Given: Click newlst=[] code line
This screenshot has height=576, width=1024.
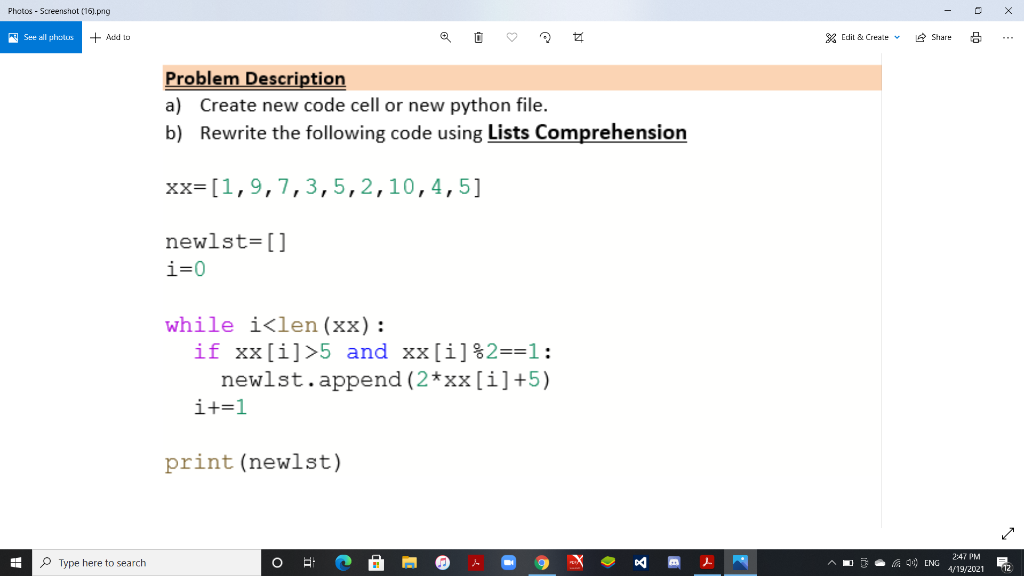Looking at the screenshot, I should [226, 242].
